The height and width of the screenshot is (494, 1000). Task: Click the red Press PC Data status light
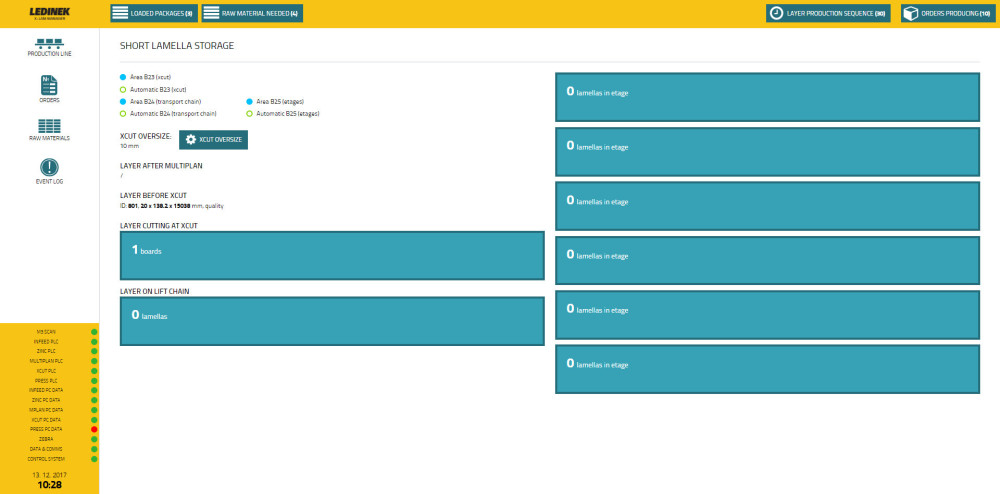[94, 429]
